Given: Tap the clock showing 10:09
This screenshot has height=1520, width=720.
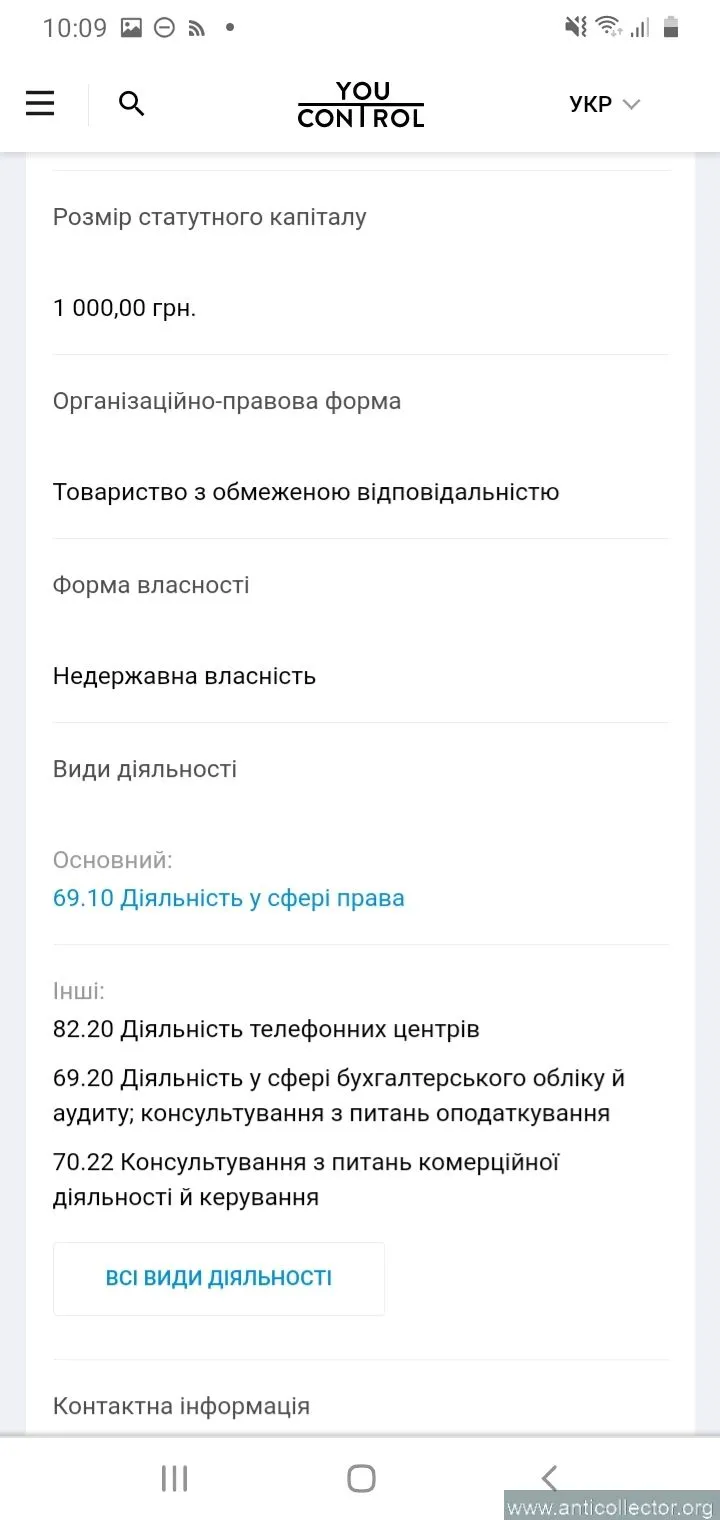Looking at the screenshot, I should pos(74,28).
